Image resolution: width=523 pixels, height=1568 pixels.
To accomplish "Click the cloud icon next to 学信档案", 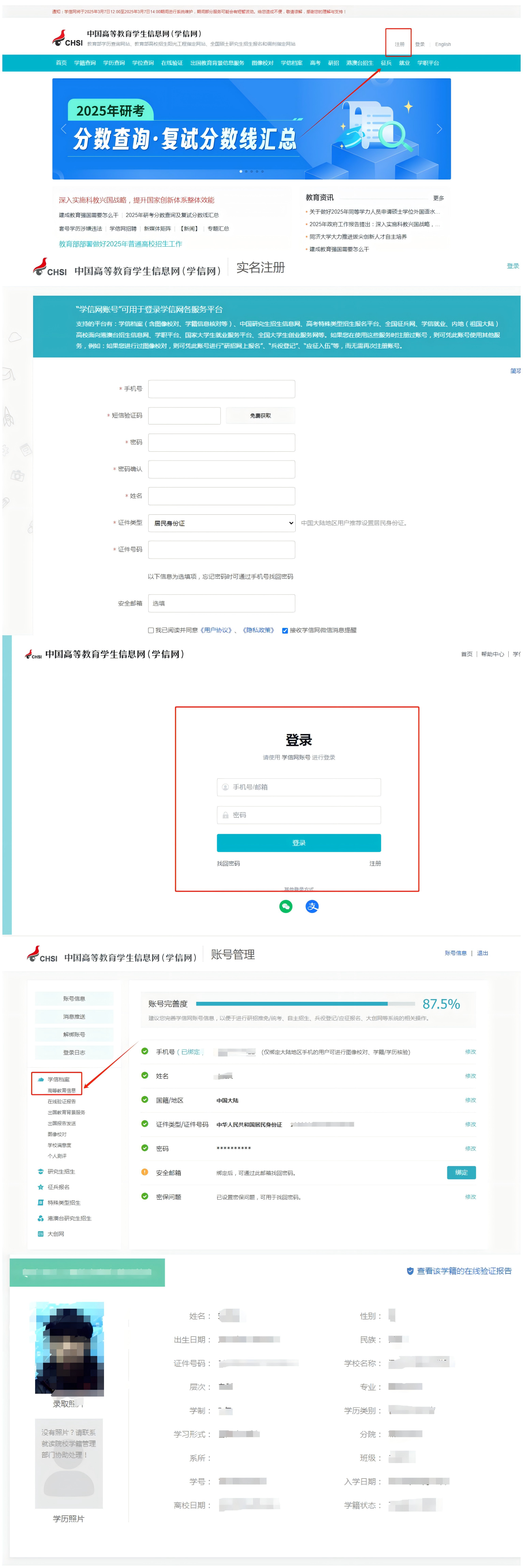I will [x=41, y=1079].
